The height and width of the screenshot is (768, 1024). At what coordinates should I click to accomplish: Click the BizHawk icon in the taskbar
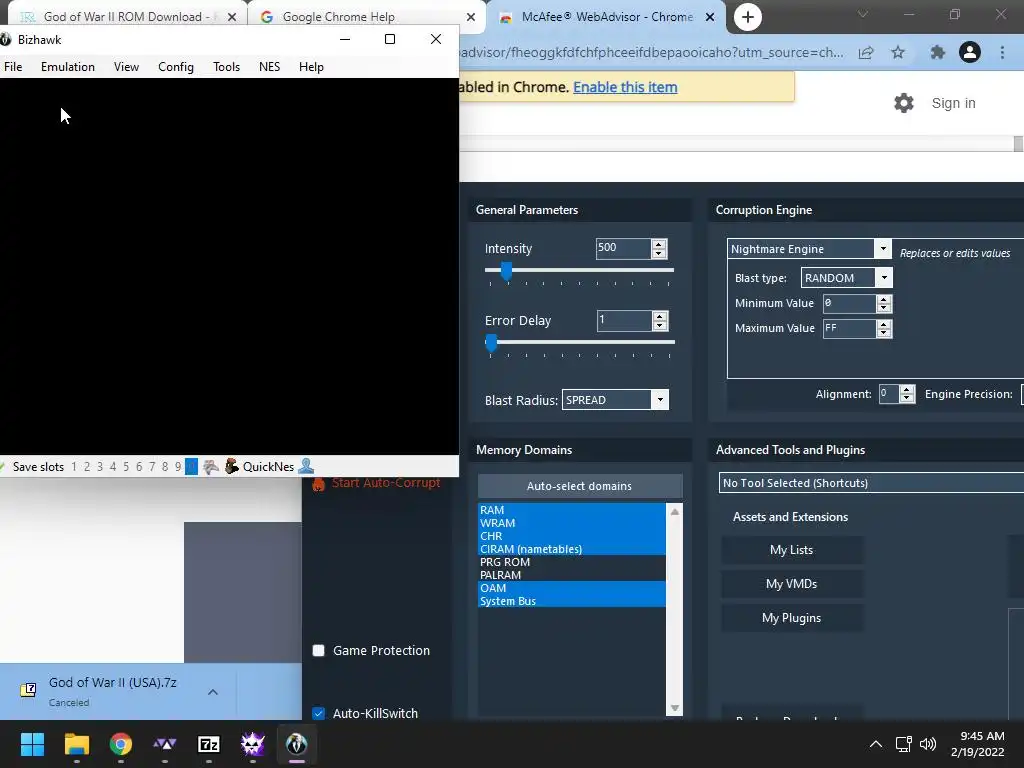pyautogui.click(x=296, y=744)
